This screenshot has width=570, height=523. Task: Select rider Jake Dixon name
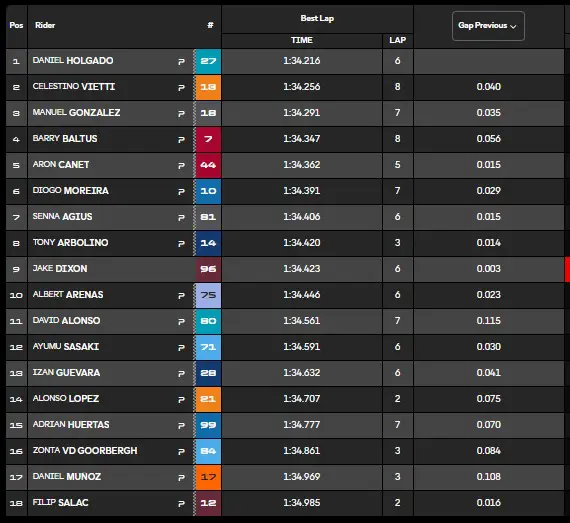pos(60,269)
